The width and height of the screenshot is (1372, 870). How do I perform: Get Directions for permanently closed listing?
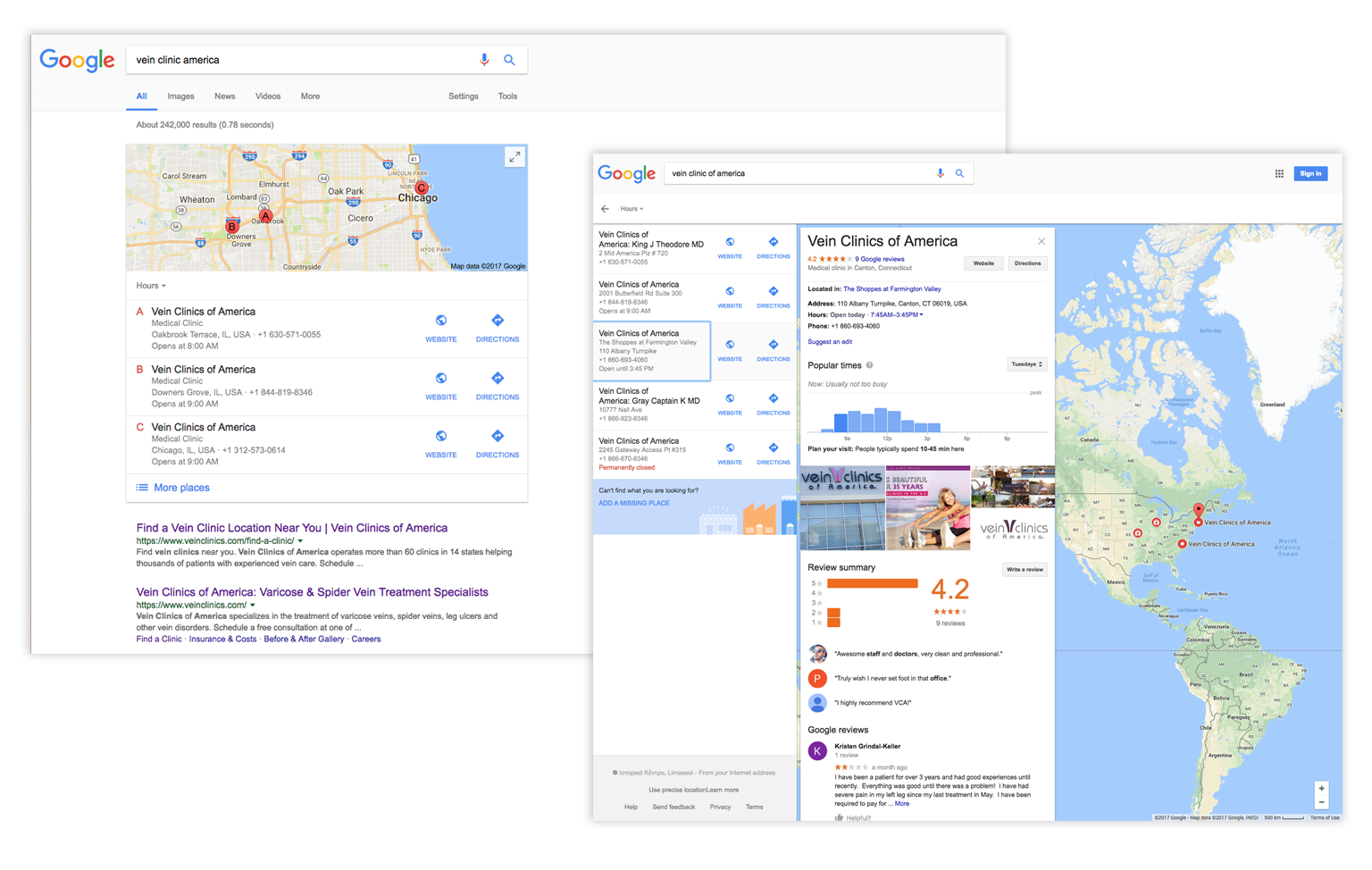(774, 448)
